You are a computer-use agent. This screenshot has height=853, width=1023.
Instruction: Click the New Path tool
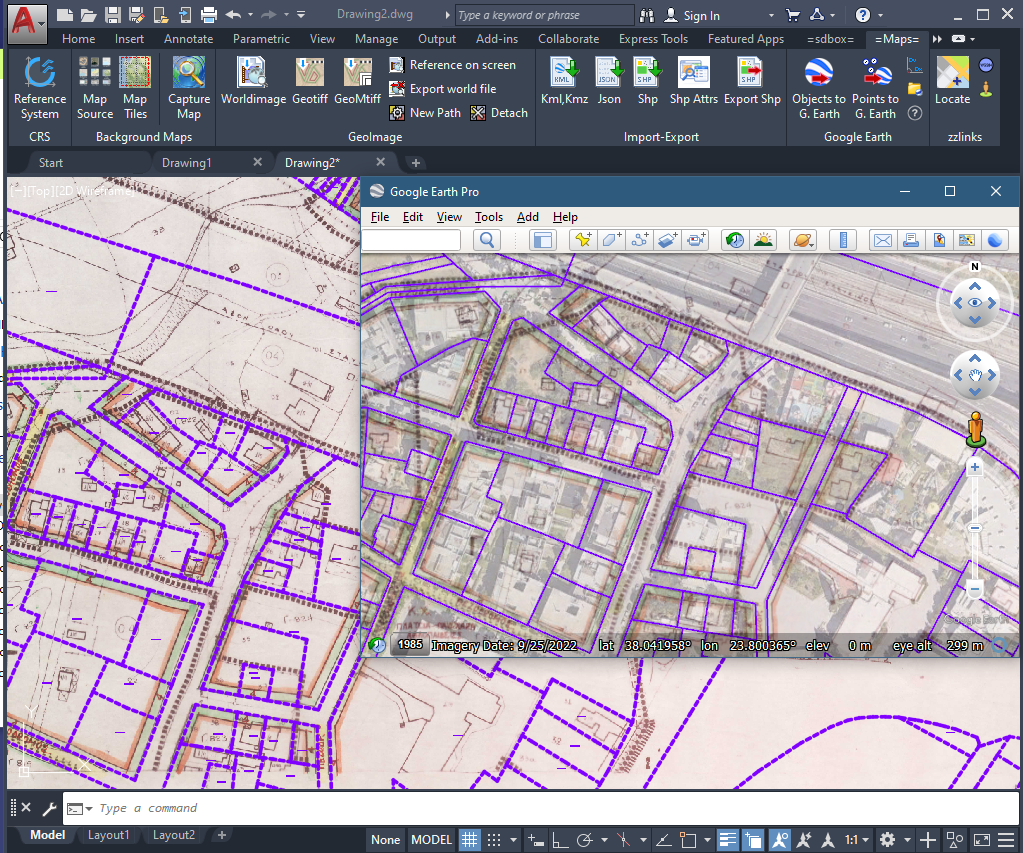point(425,113)
